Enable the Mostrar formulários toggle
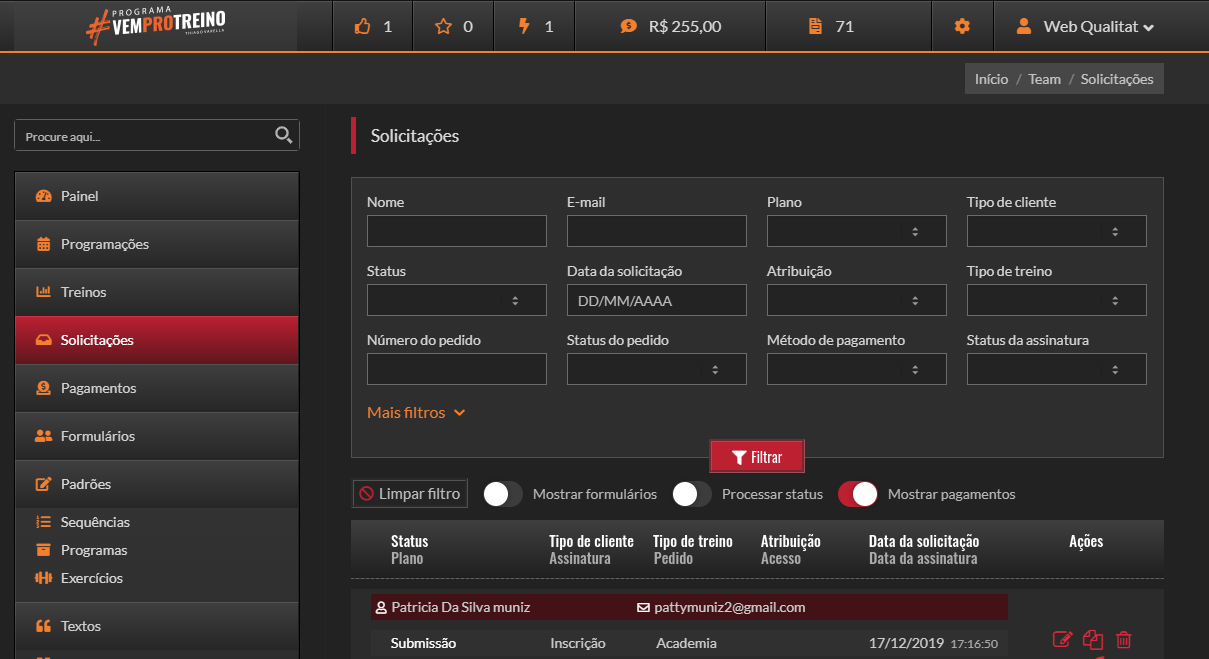Image resolution: width=1209 pixels, height=659 pixels. 503,494
